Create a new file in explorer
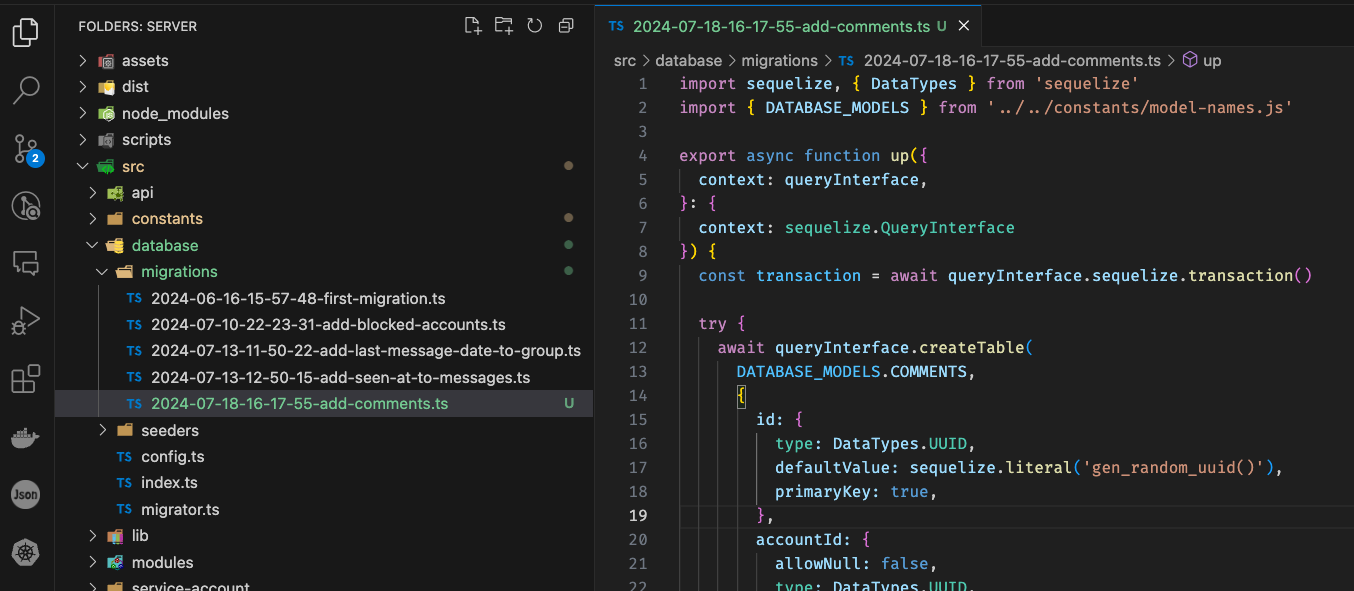The image size is (1354, 591). pyautogui.click(x=473, y=26)
